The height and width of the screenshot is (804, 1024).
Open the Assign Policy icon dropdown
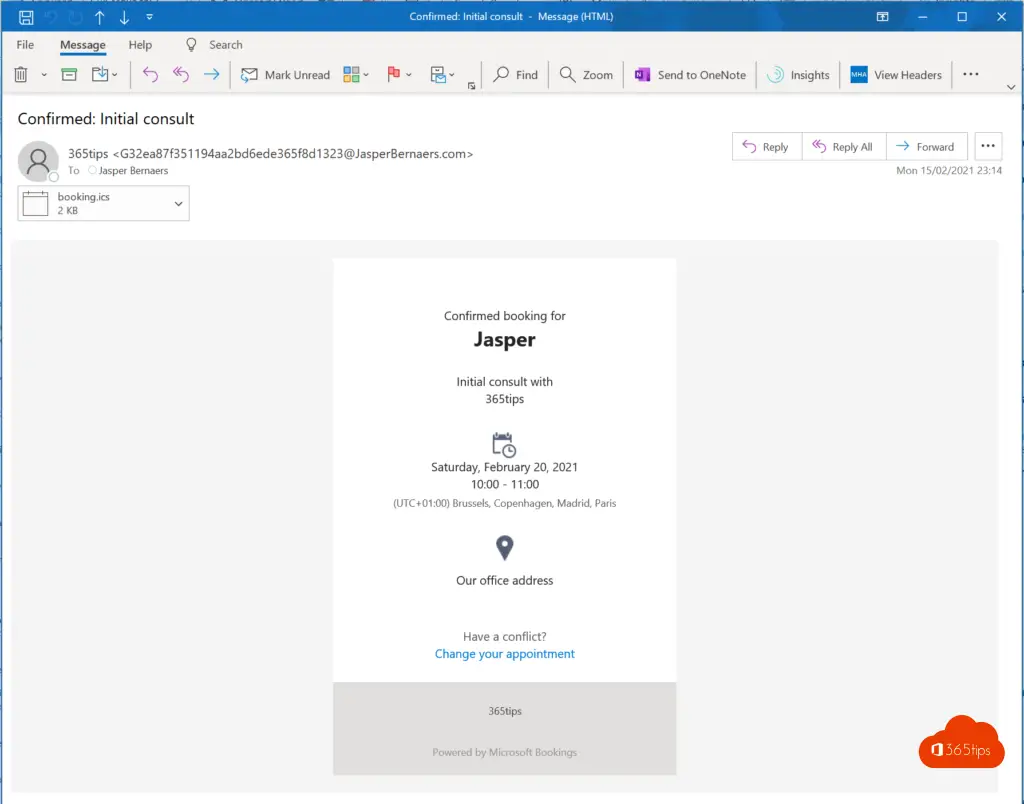tap(442, 74)
